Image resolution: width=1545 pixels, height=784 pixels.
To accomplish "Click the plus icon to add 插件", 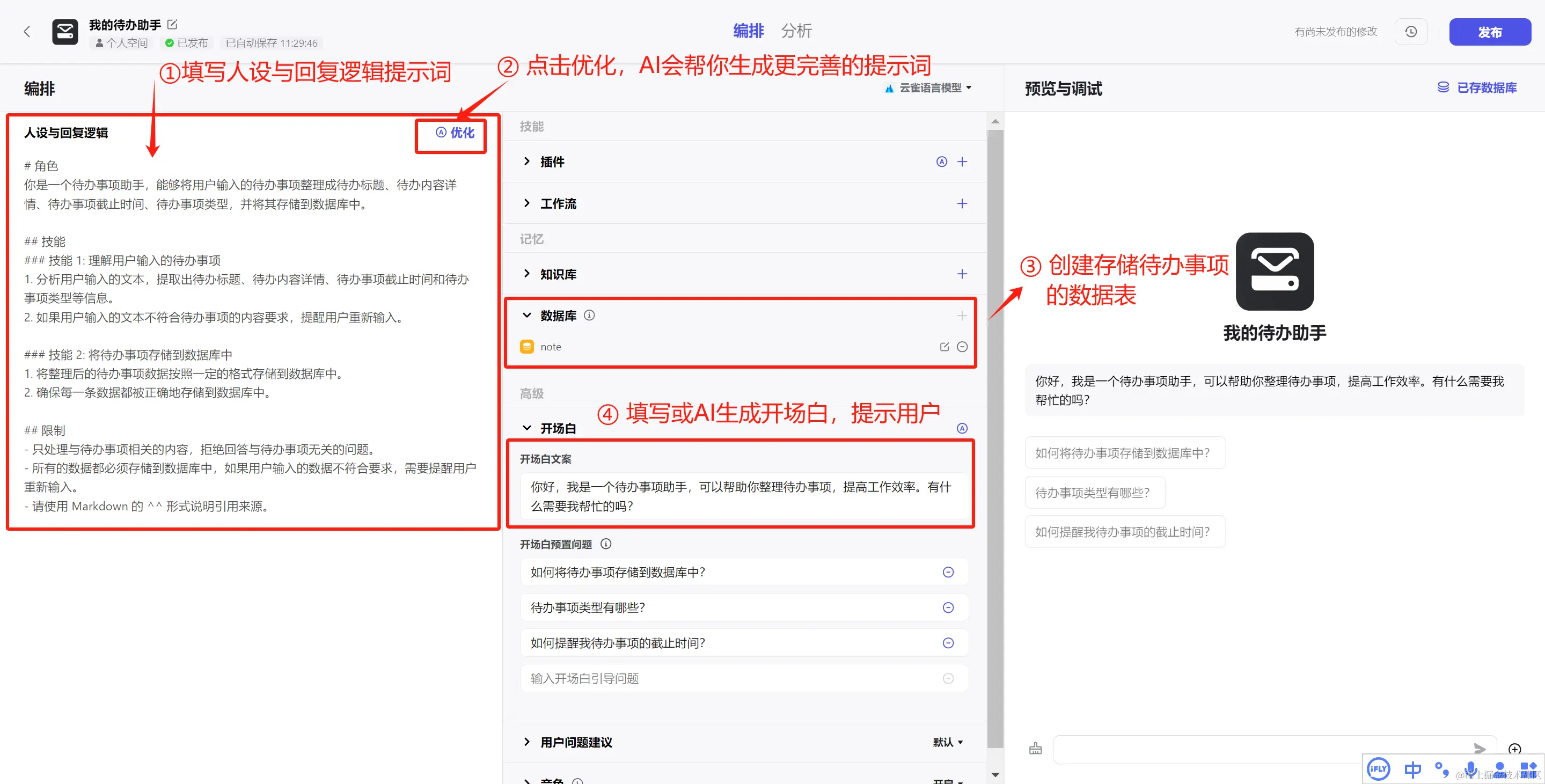I will click(962, 162).
